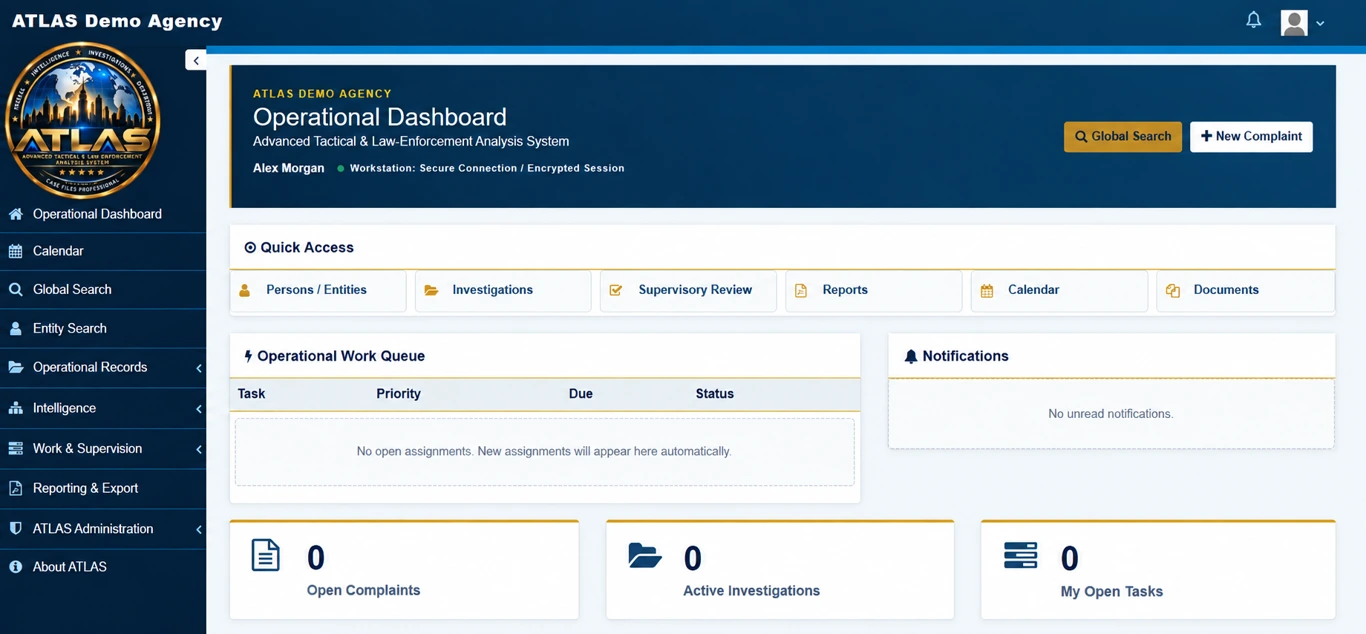This screenshot has height=634, width=1366.
Task: Click the info icon beside About ATLAS
Action: point(15,567)
